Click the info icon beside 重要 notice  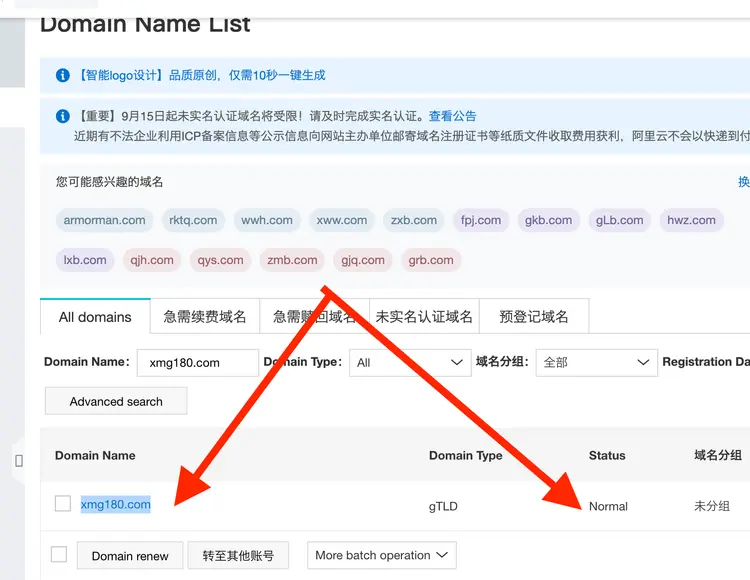(x=63, y=116)
